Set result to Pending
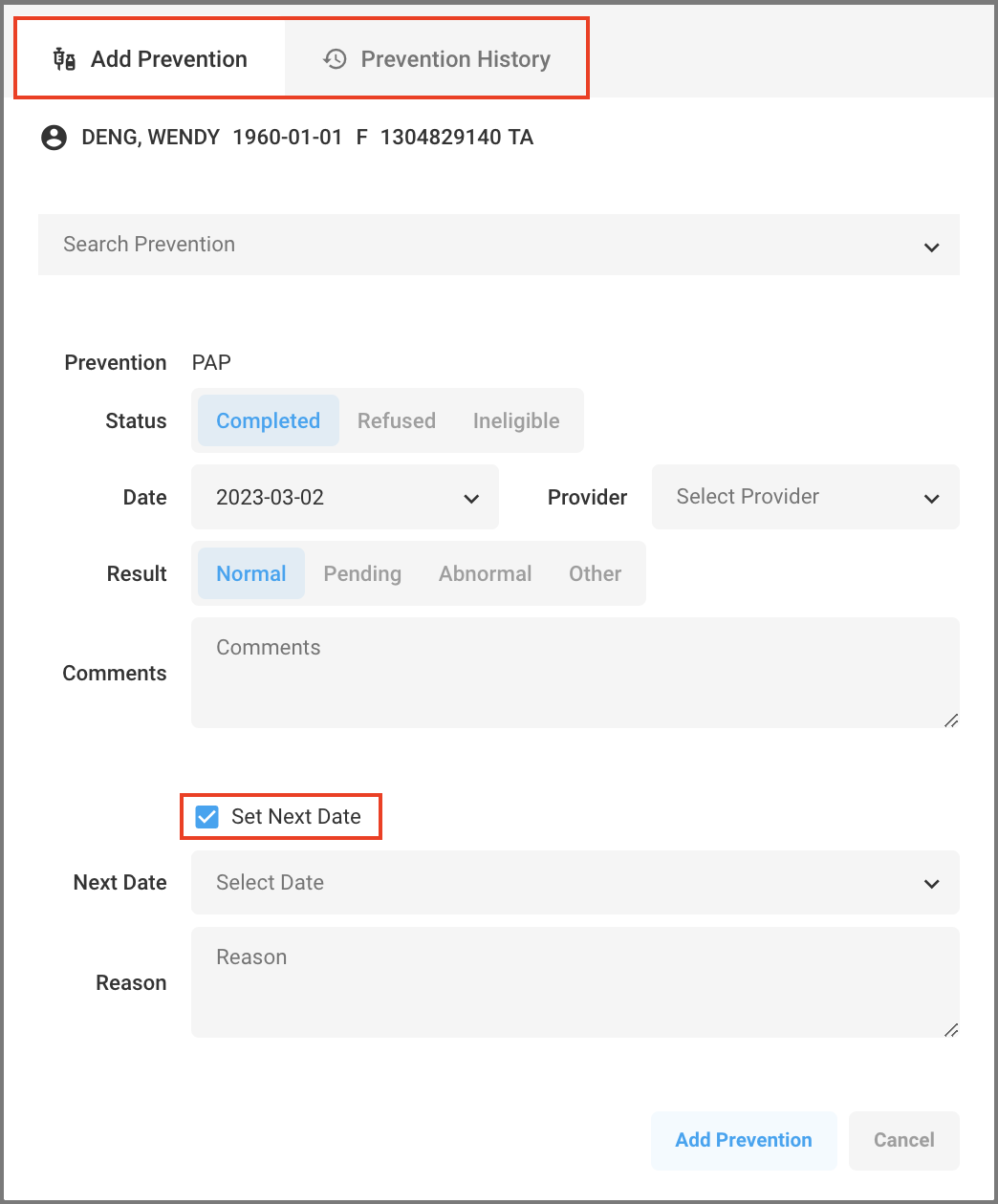 (362, 573)
